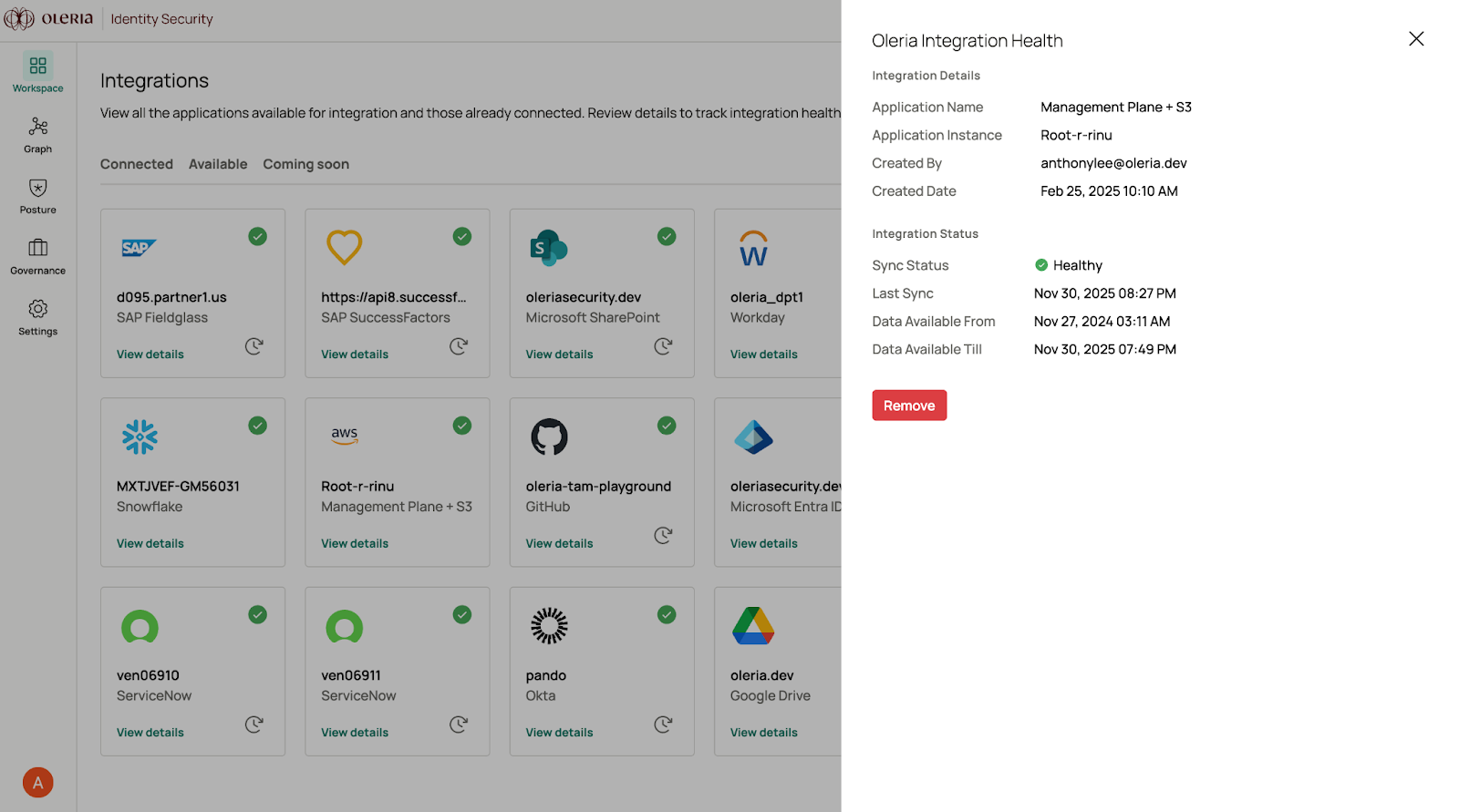Click the GitHub octocat logo
1459x812 pixels.
[x=549, y=437]
